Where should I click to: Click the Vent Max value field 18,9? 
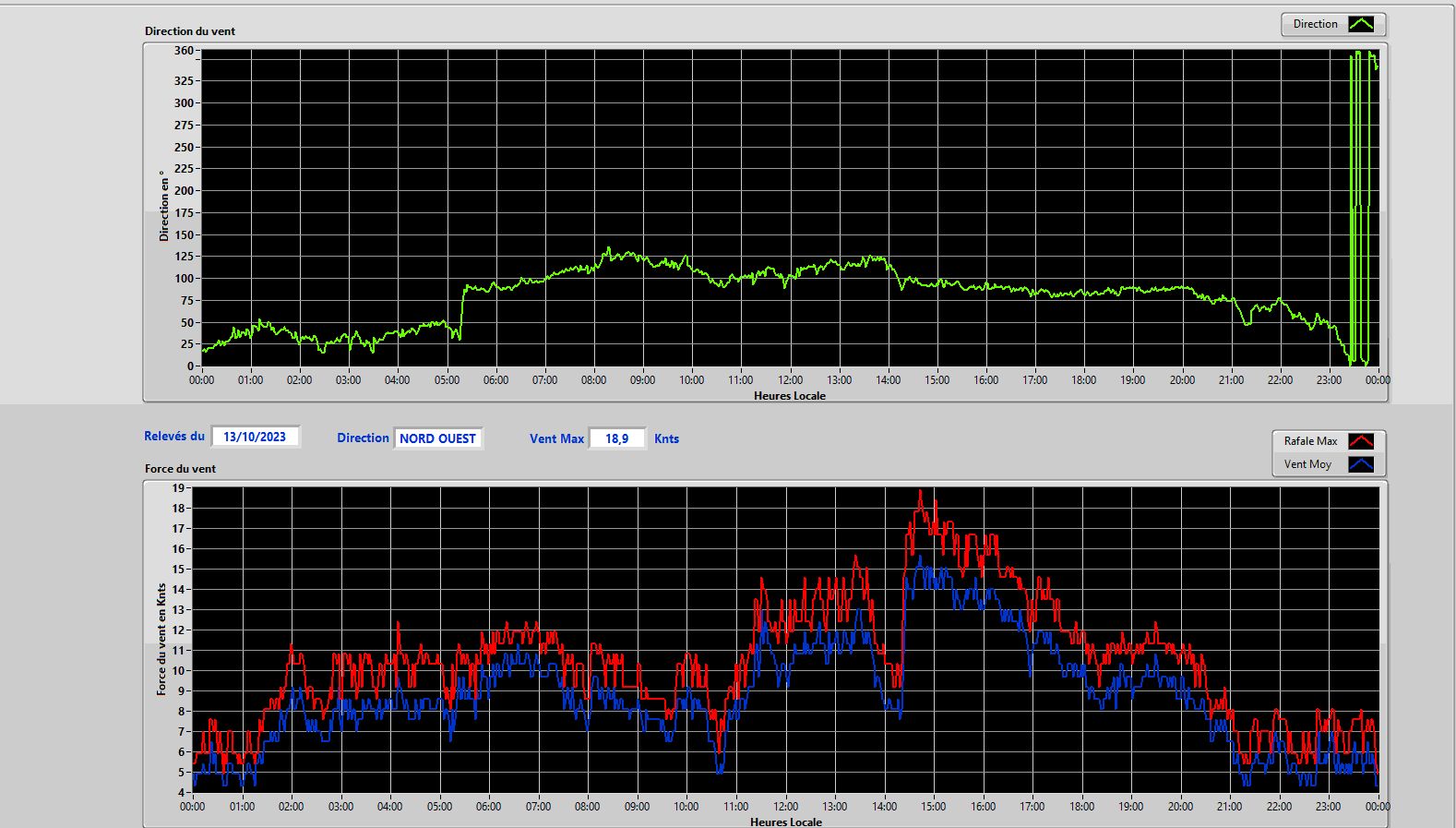[616, 438]
